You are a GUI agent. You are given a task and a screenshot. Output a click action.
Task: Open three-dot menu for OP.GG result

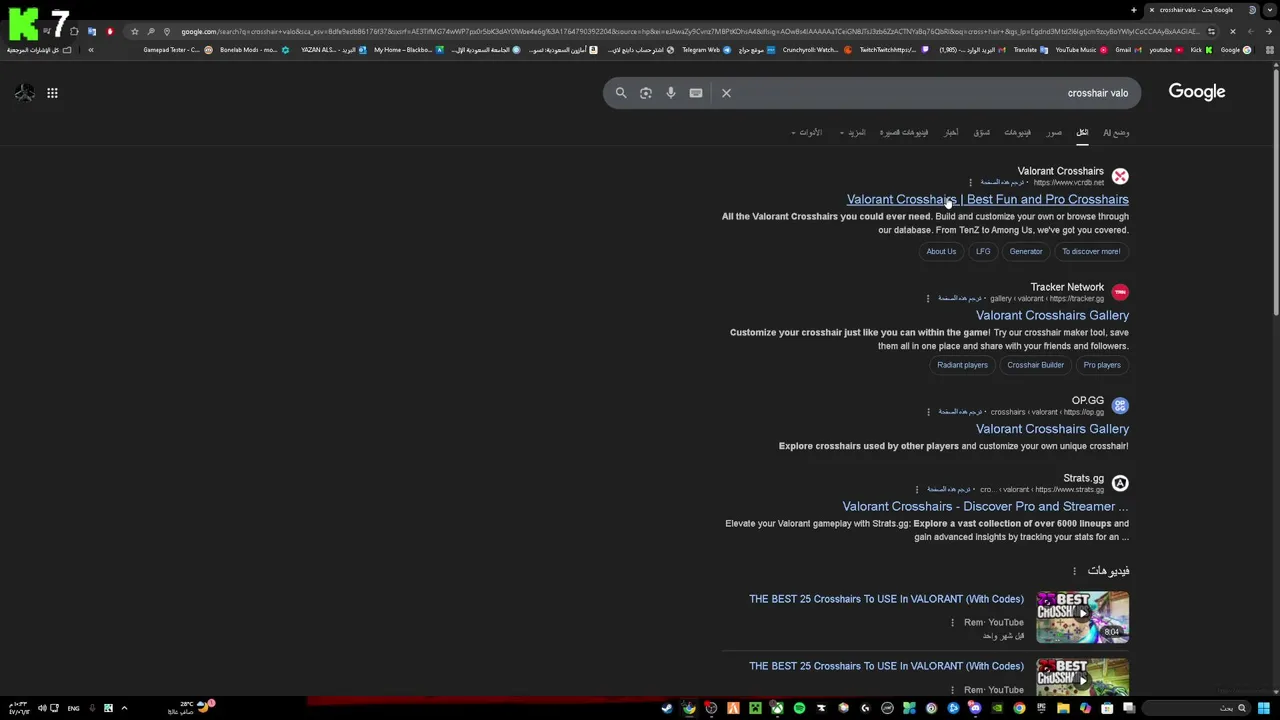[x=928, y=412]
